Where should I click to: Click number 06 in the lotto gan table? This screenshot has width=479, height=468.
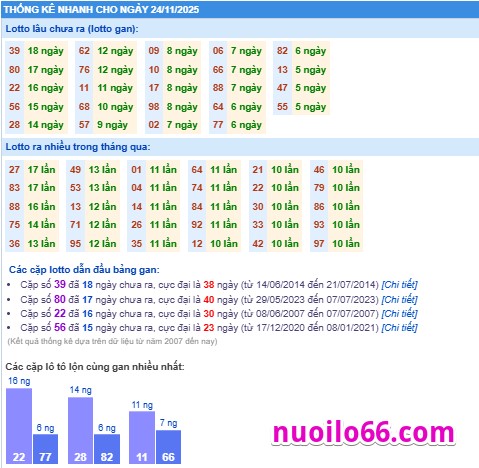pyautogui.click(x=218, y=51)
